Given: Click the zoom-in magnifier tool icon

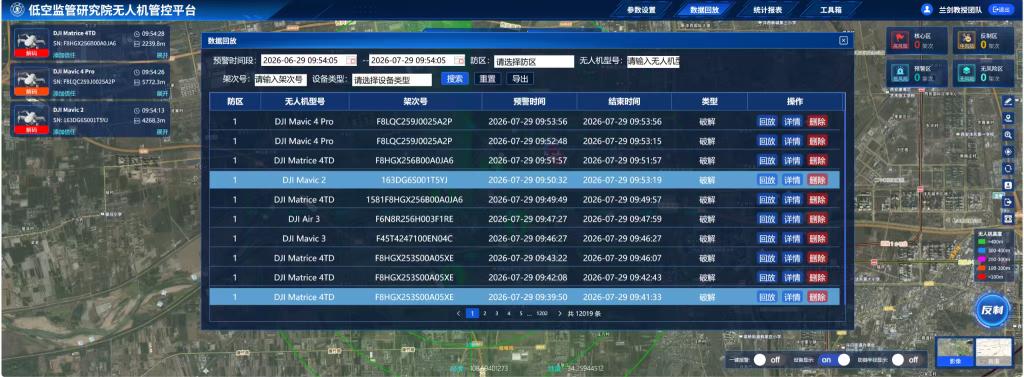Looking at the screenshot, I should click(x=1008, y=135).
